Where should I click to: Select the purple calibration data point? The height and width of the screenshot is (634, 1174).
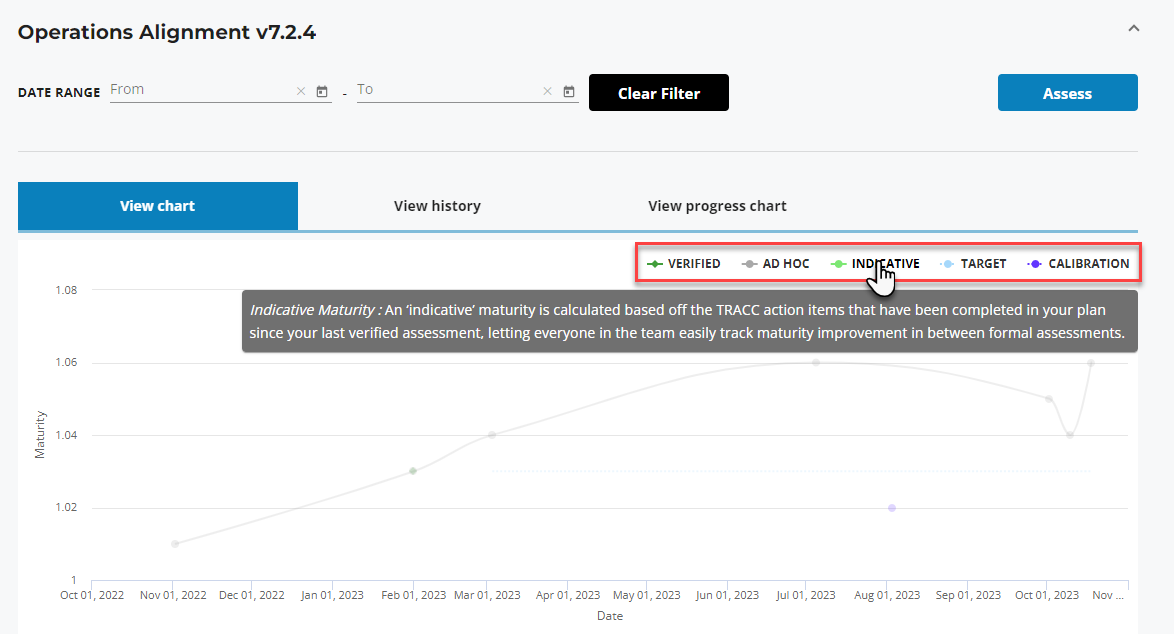(892, 508)
